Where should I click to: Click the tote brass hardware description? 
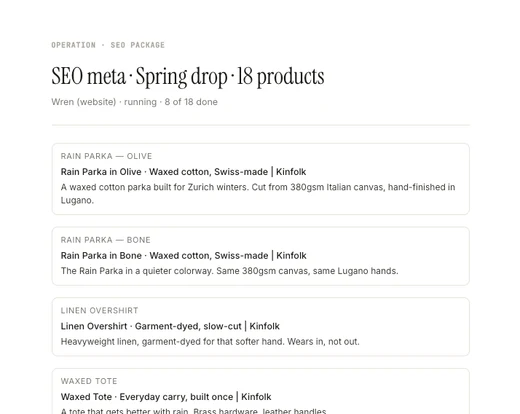point(193,411)
